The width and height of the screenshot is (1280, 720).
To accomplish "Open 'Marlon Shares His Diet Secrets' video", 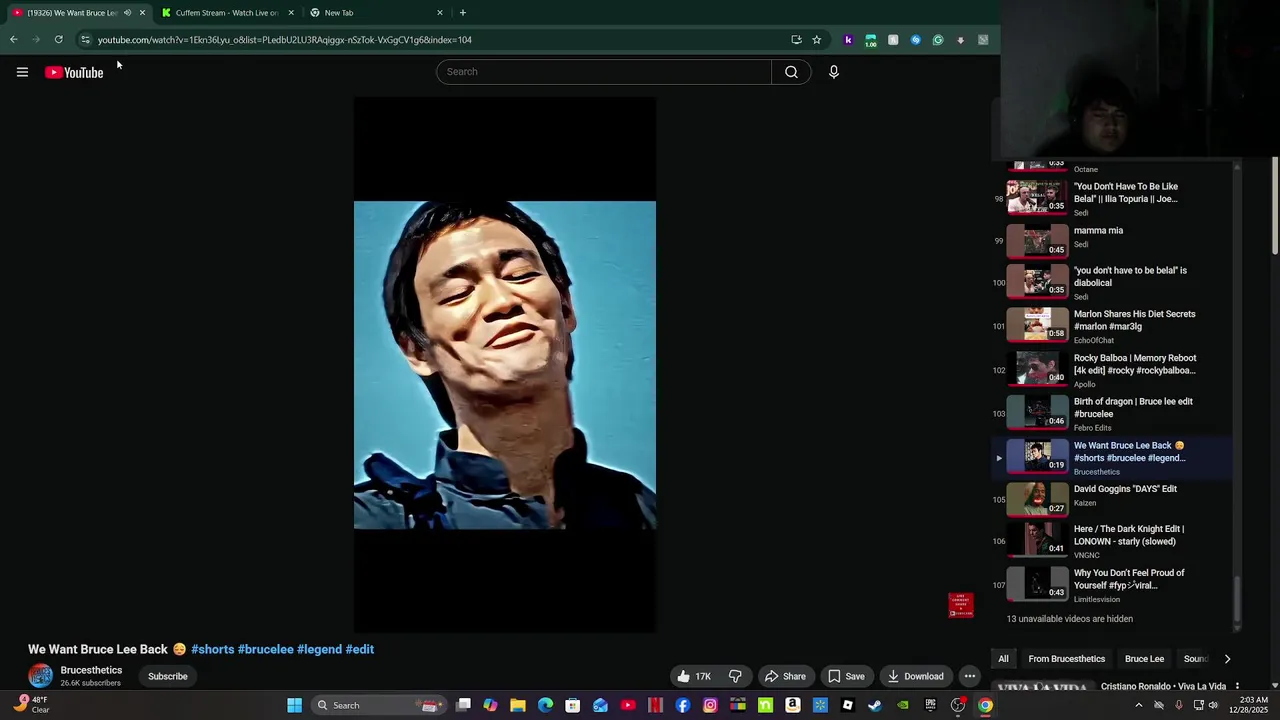I will click(1110, 326).
